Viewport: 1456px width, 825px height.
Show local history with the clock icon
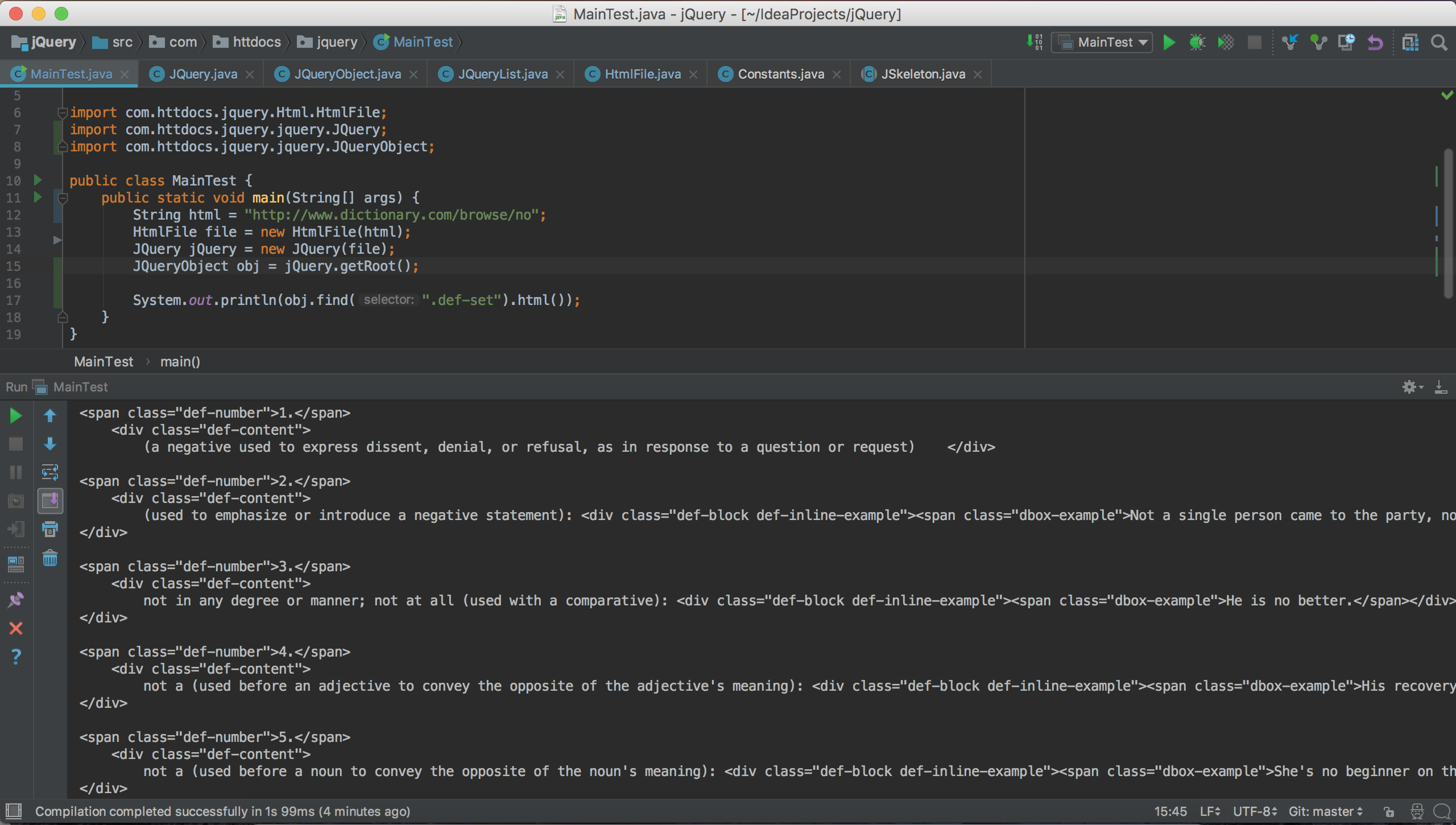1346,43
